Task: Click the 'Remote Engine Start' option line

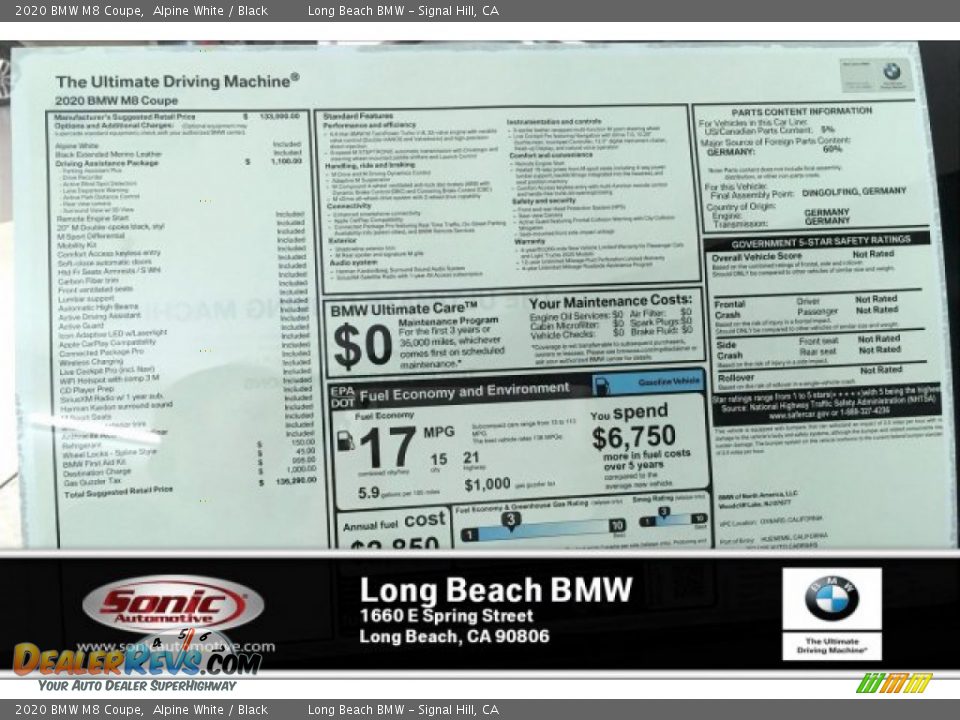Action: click(92, 219)
